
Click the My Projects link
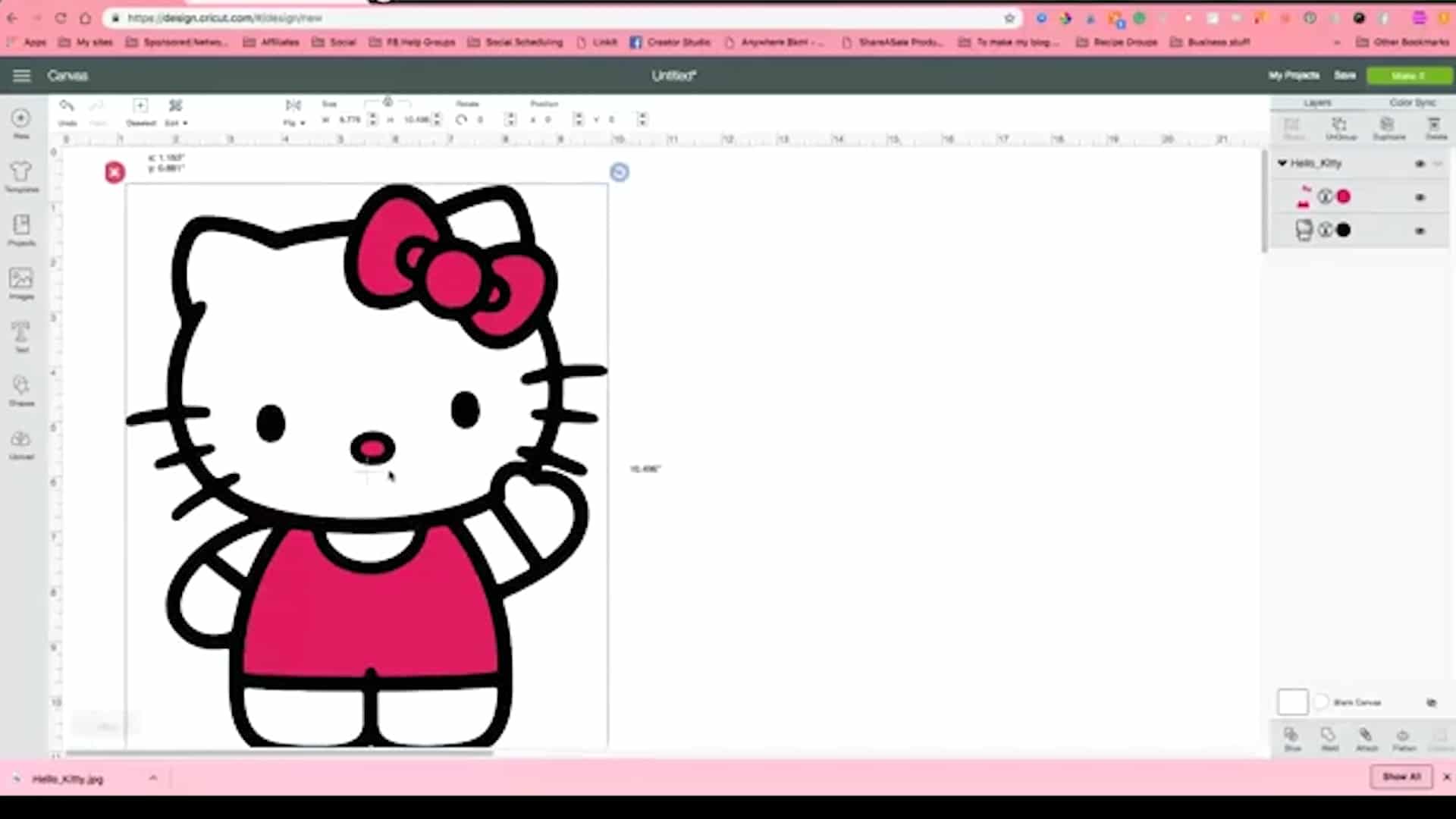click(x=1294, y=75)
